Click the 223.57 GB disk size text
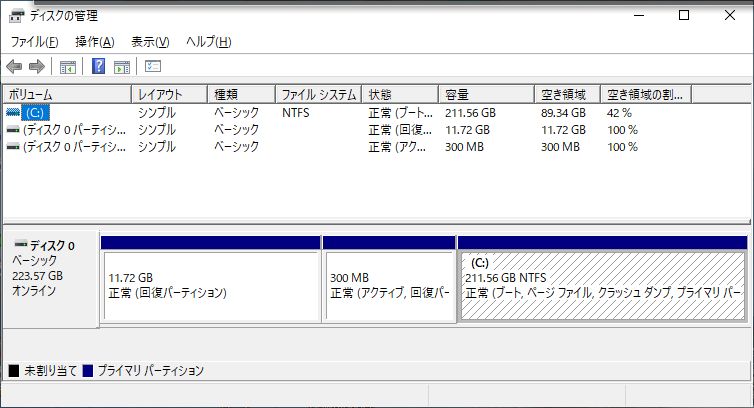The width and height of the screenshot is (754, 408). (38, 276)
